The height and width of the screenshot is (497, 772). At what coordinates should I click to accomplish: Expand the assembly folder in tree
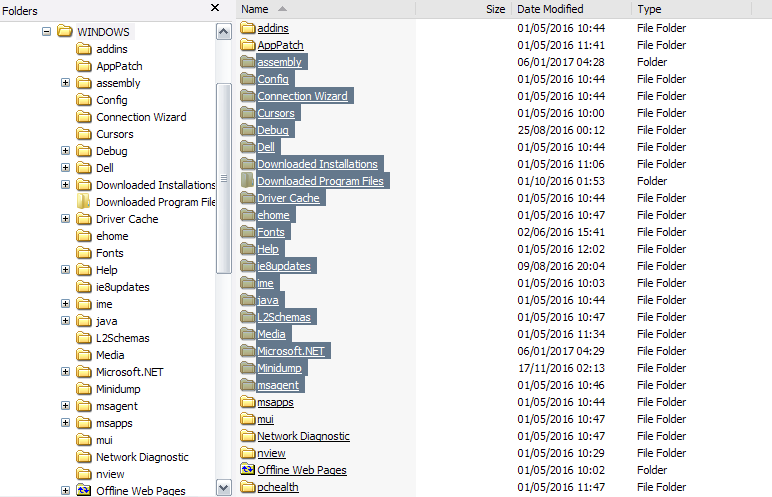point(65,82)
